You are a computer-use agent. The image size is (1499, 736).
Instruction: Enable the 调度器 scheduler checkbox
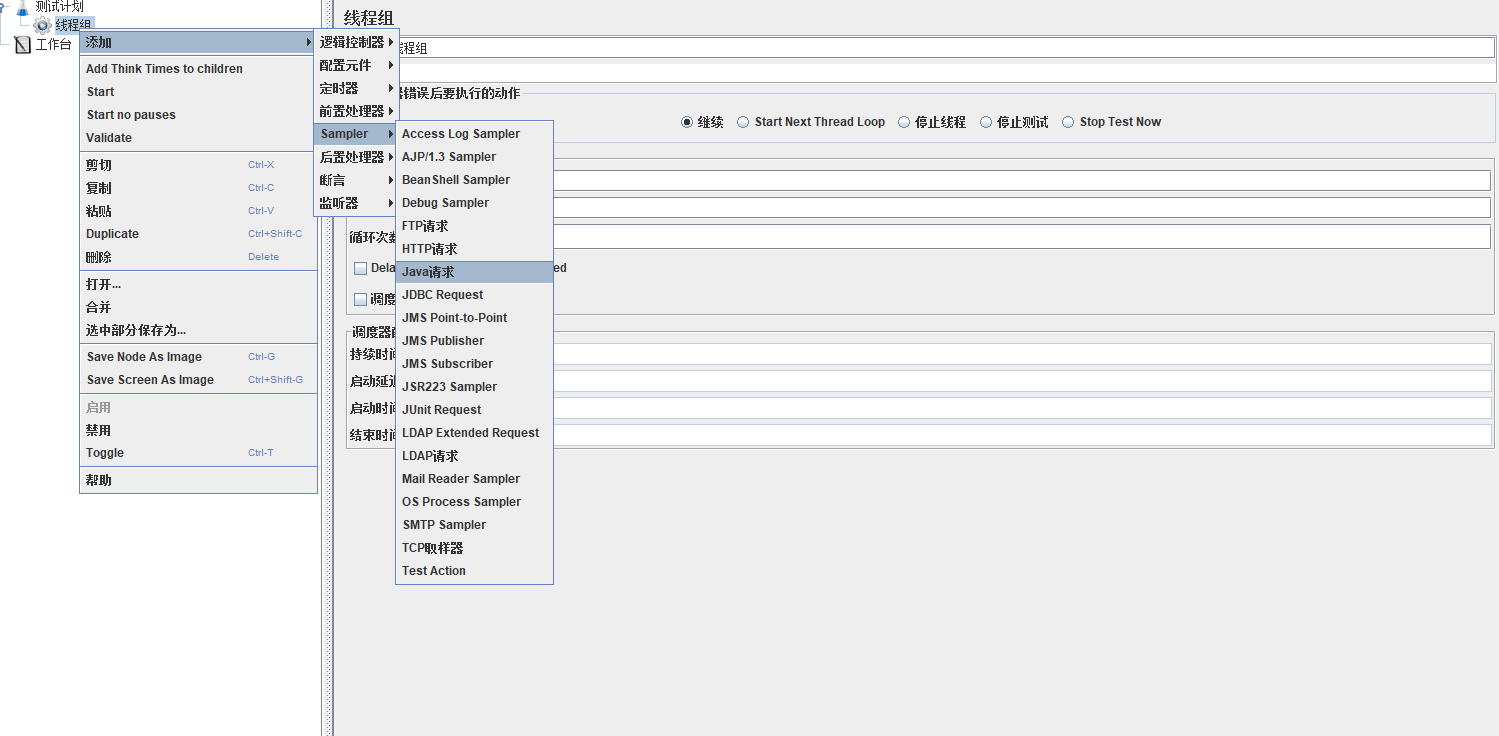[x=360, y=299]
